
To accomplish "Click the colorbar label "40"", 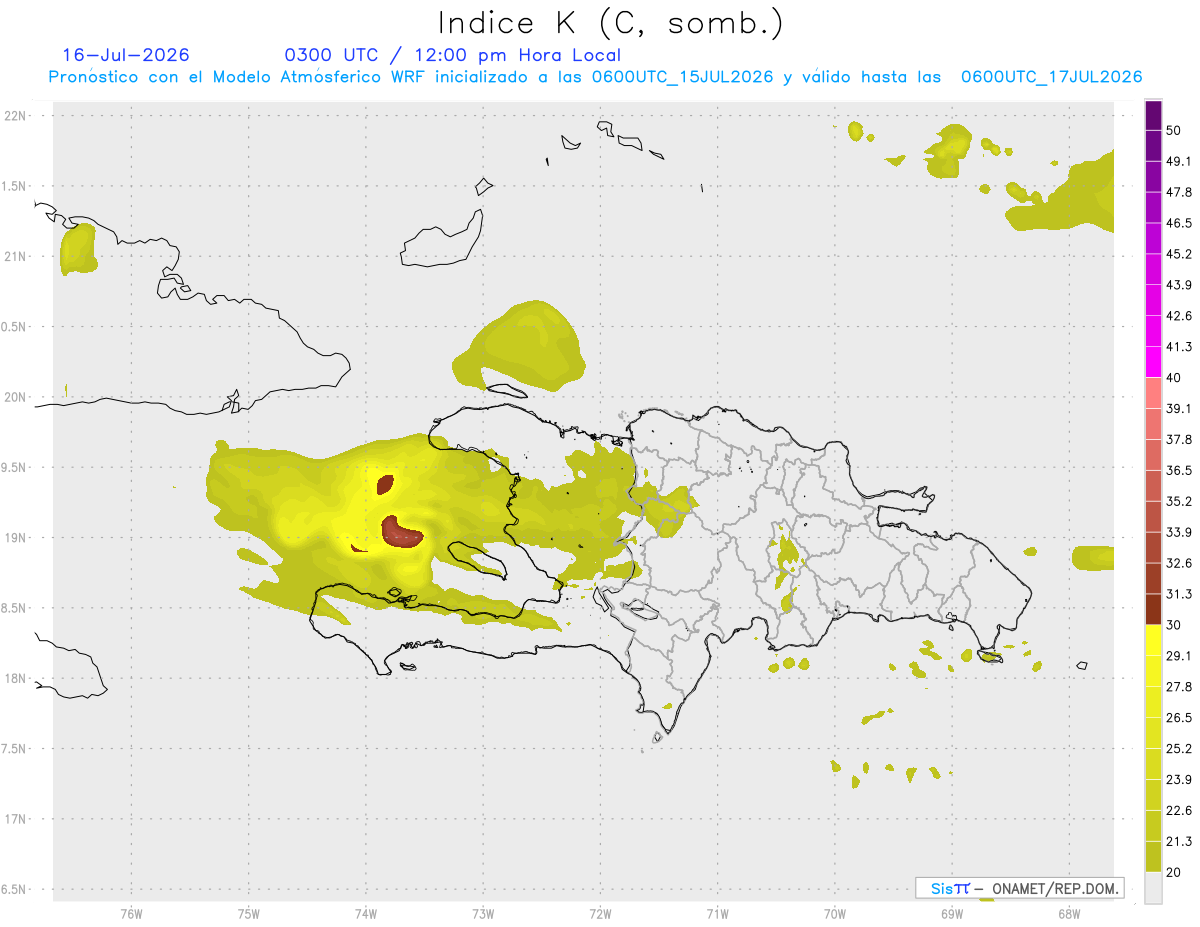I will point(1174,378).
